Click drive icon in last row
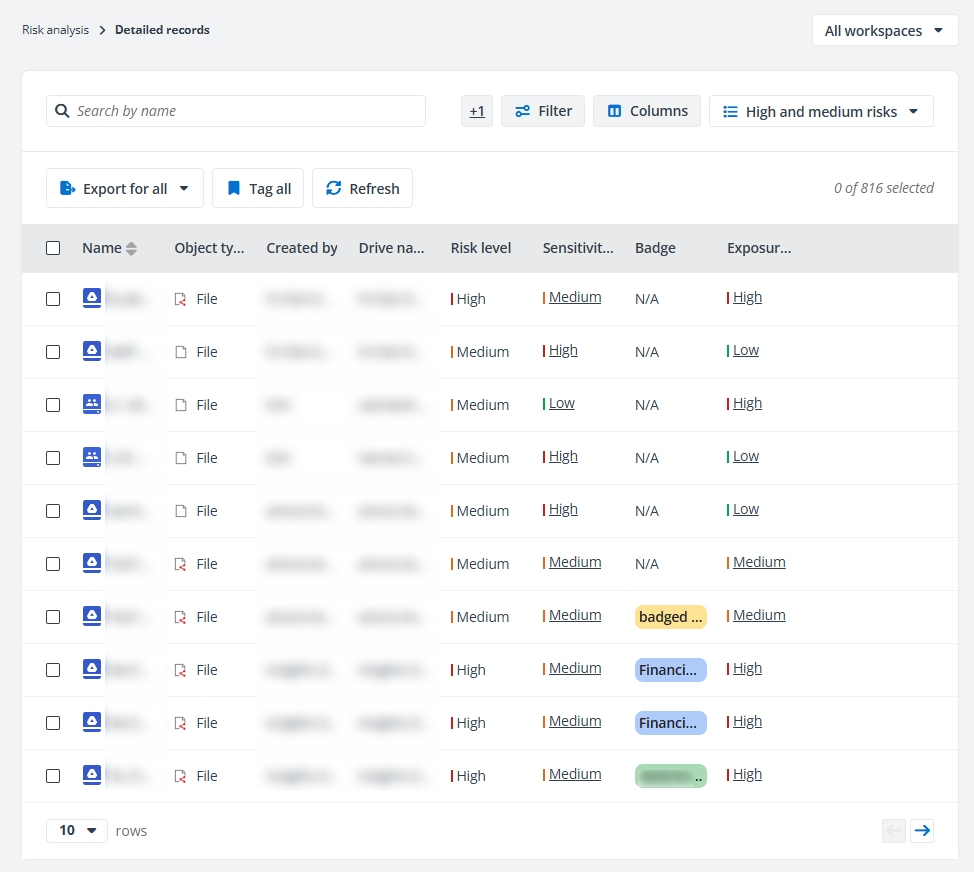This screenshot has width=974, height=872. 92,775
